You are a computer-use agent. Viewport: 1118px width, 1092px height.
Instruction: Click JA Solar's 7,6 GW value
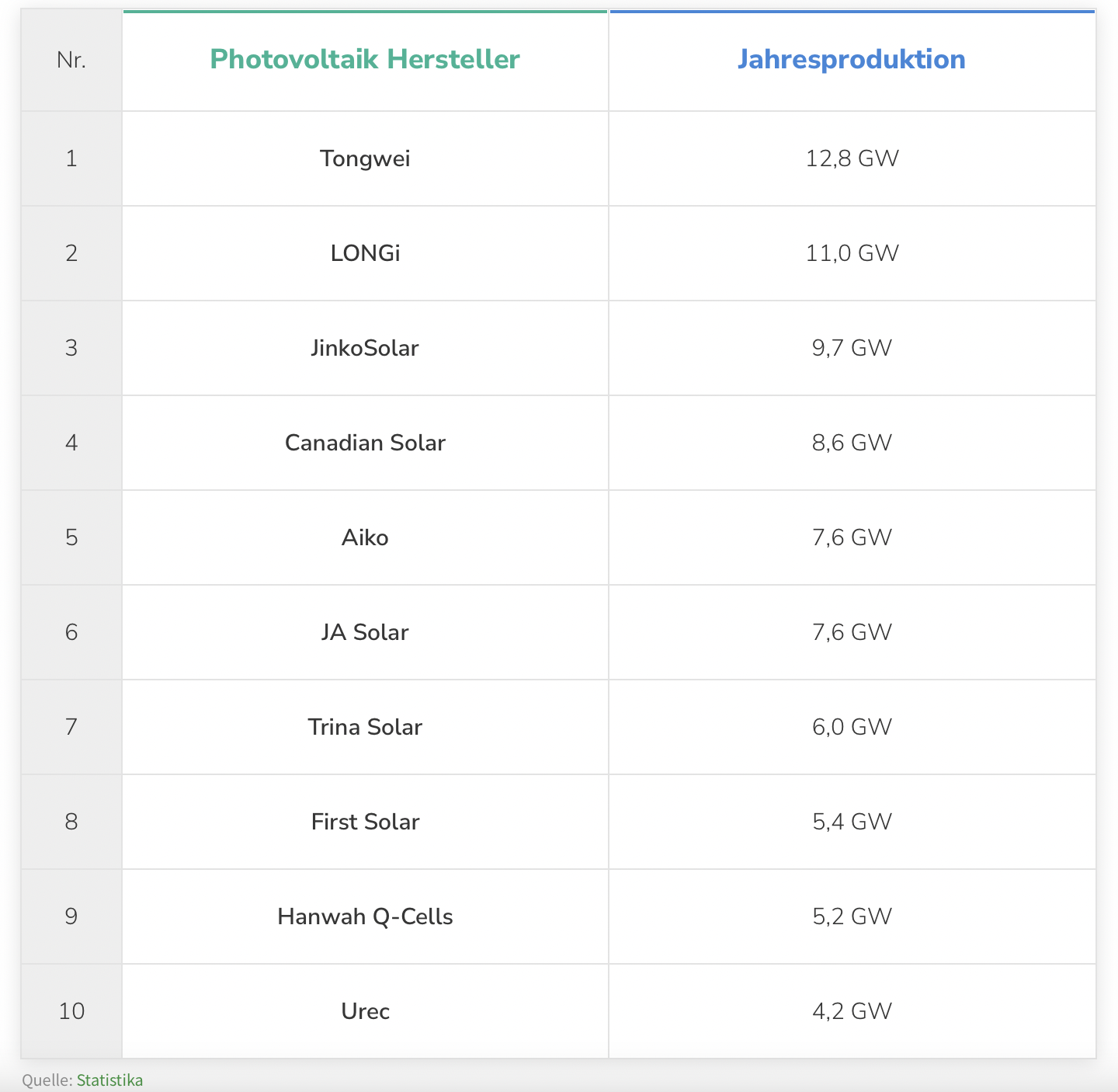pos(852,632)
